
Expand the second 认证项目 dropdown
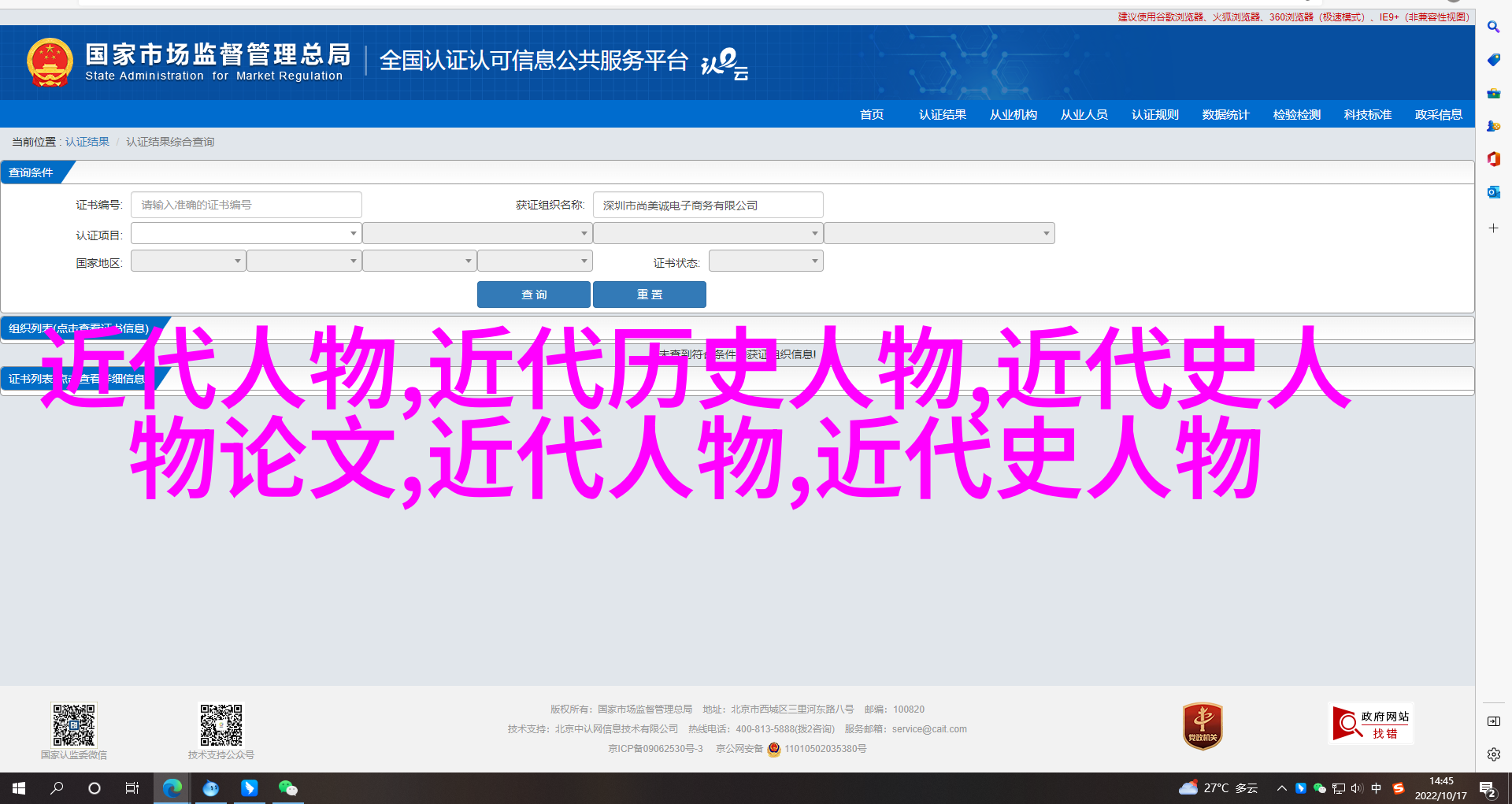[477, 233]
